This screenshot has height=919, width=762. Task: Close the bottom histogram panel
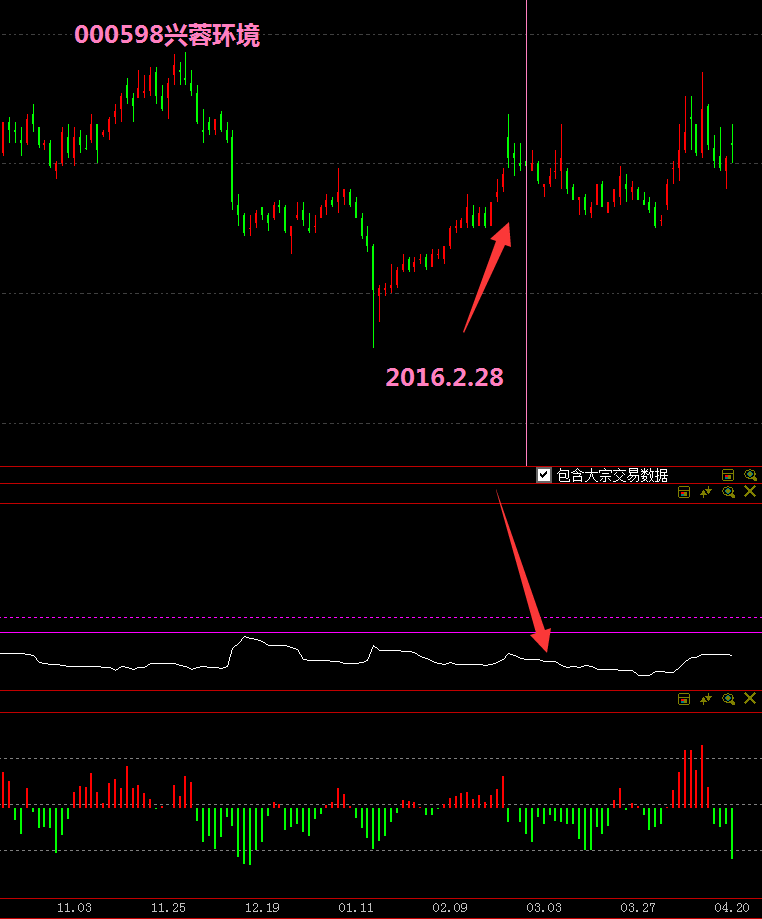pos(750,699)
